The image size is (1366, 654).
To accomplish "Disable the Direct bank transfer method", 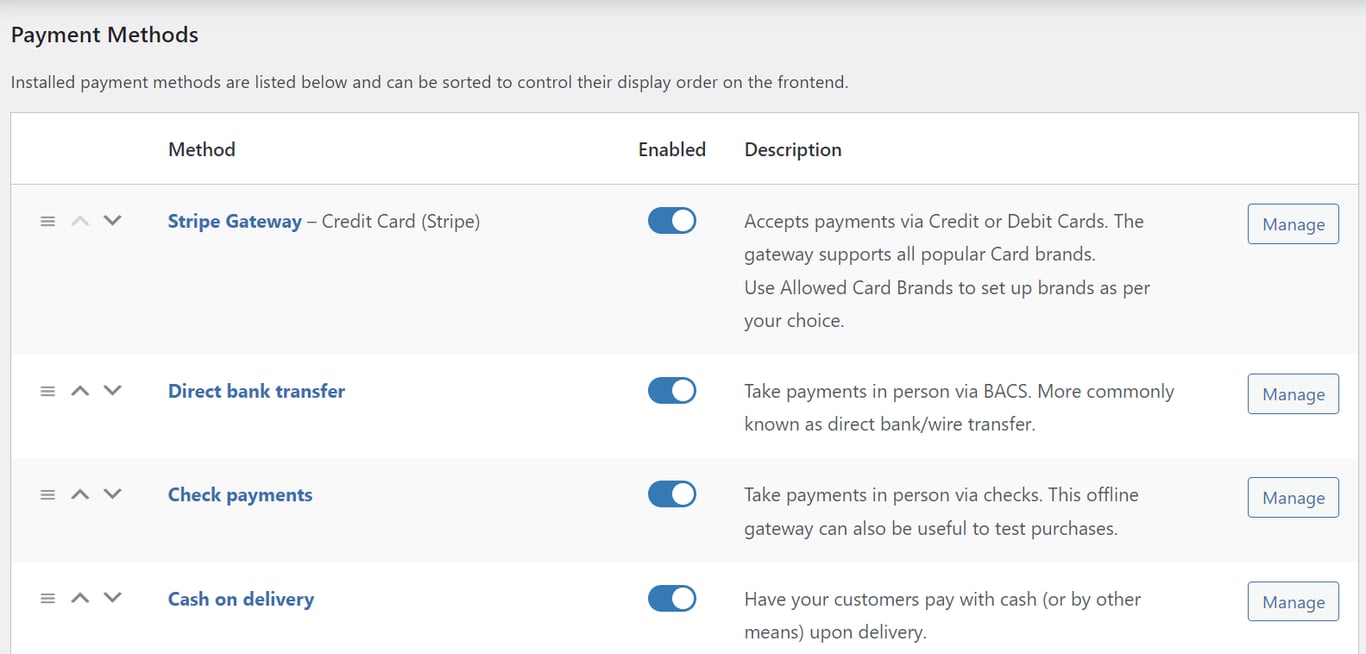I will tap(671, 390).
